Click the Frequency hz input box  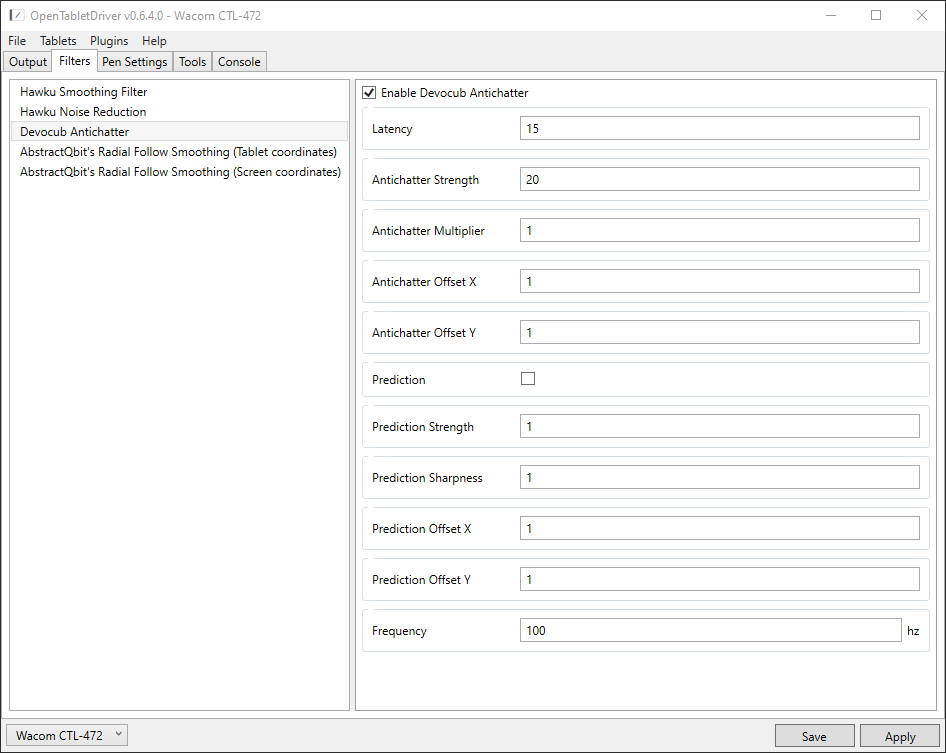point(710,630)
